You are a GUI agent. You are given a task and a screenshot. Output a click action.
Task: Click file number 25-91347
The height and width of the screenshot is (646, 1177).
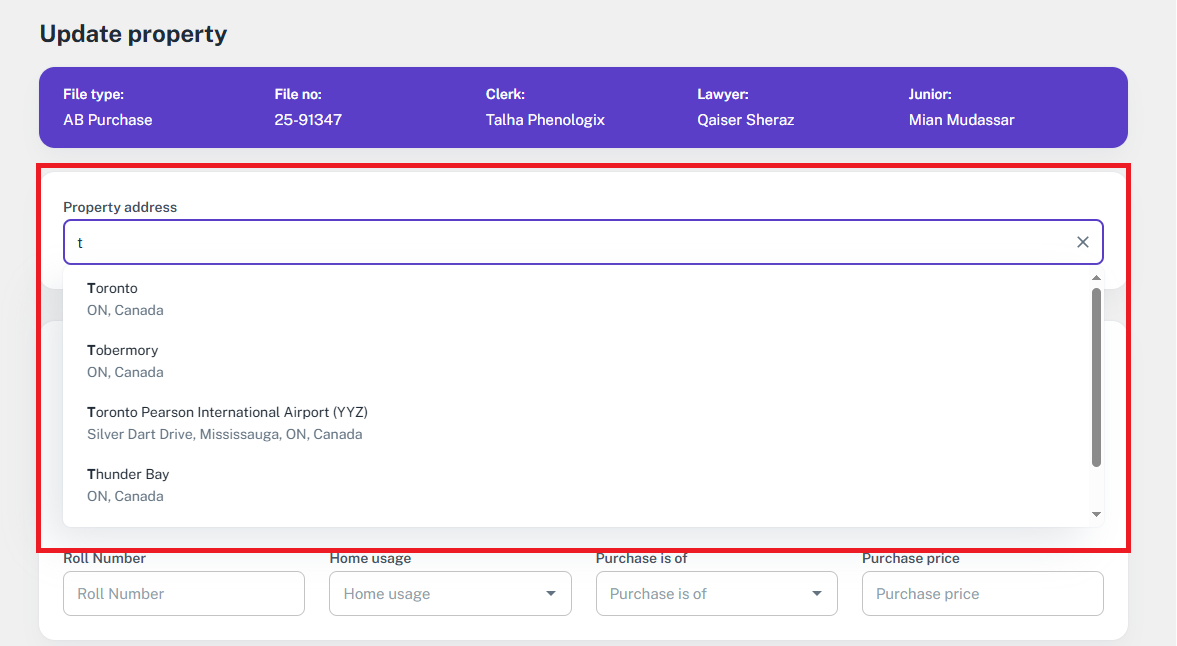pos(308,120)
